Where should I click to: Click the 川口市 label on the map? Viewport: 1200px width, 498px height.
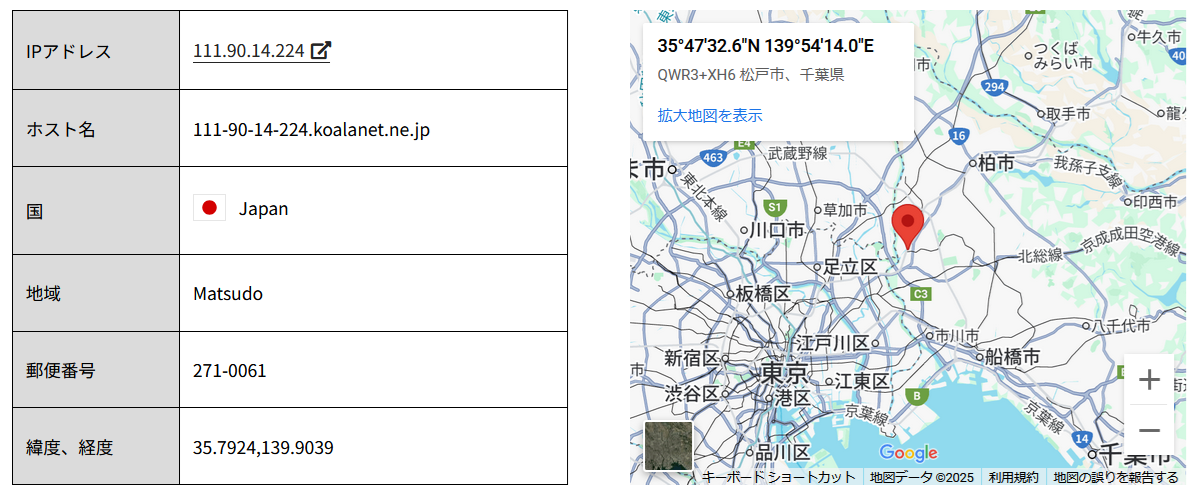click(x=778, y=229)
